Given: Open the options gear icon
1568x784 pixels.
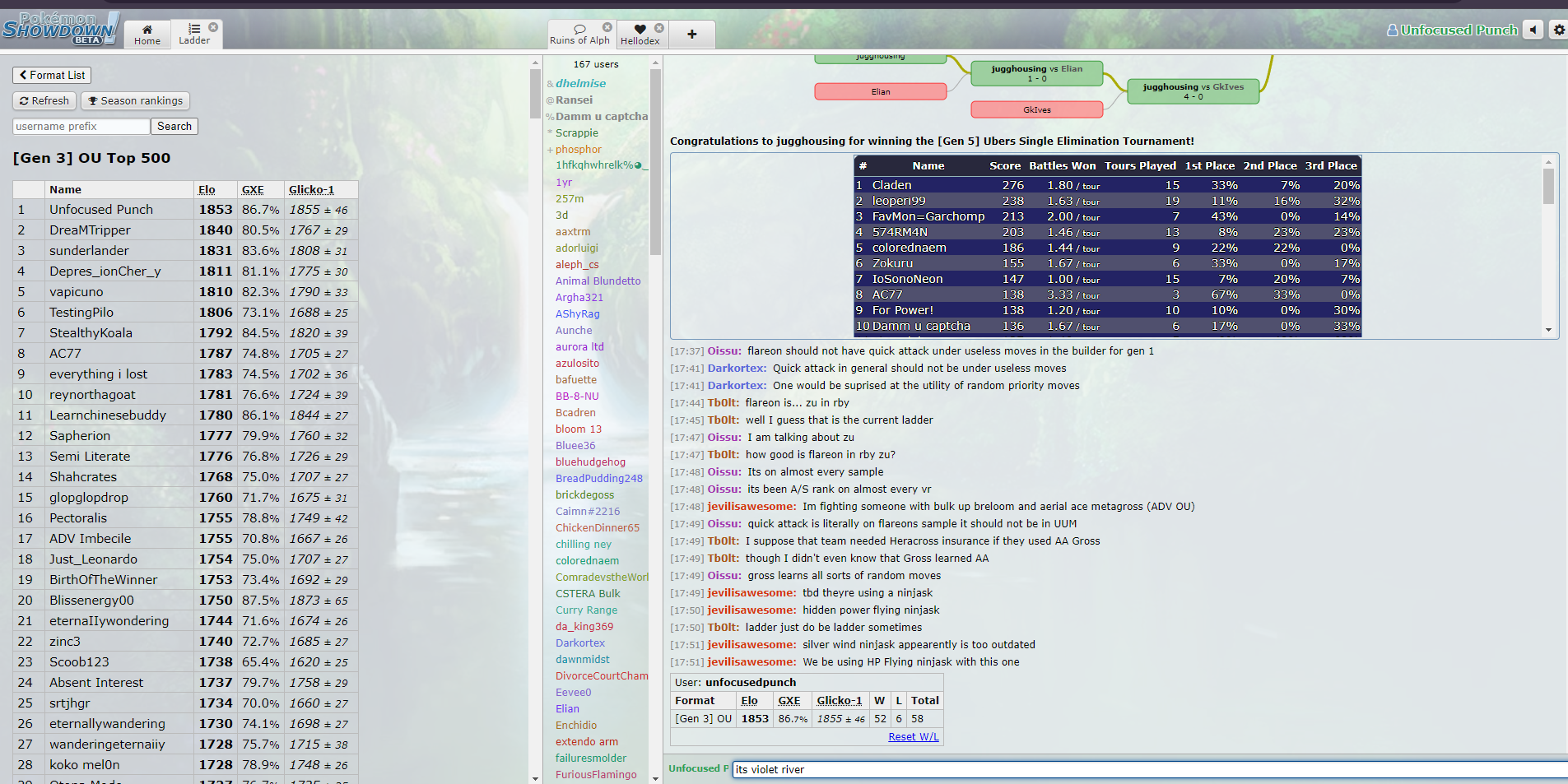Looking at the screenshot, I should tap(1559, 30).
